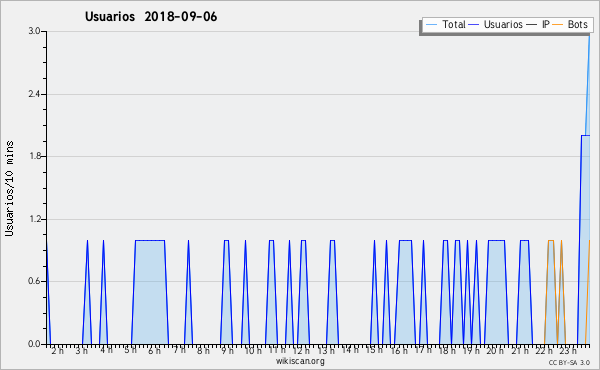Click the '3 h' x-axis label

point(82,351)
